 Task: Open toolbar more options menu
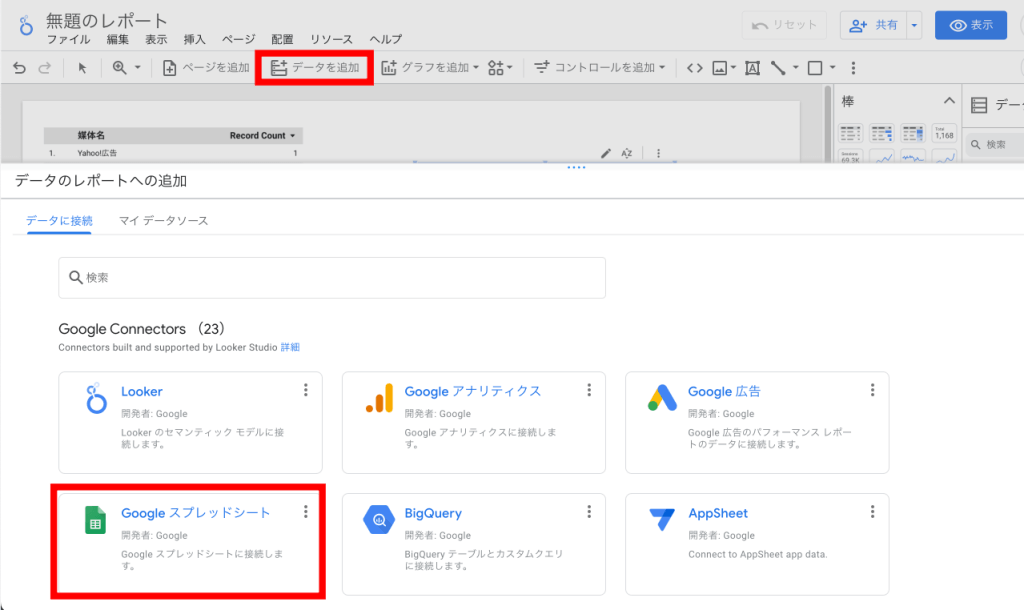coord(853,68)
